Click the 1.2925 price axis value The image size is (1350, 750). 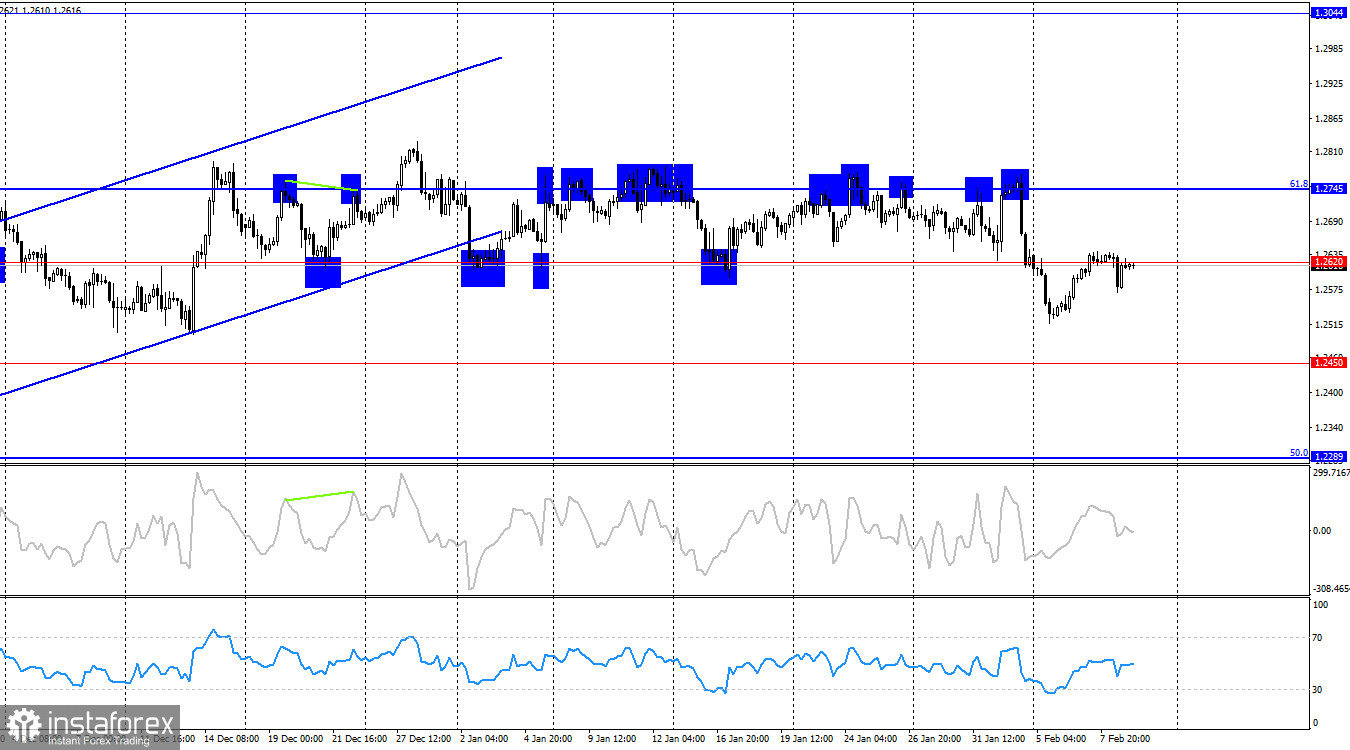(x=1329, y=83)
